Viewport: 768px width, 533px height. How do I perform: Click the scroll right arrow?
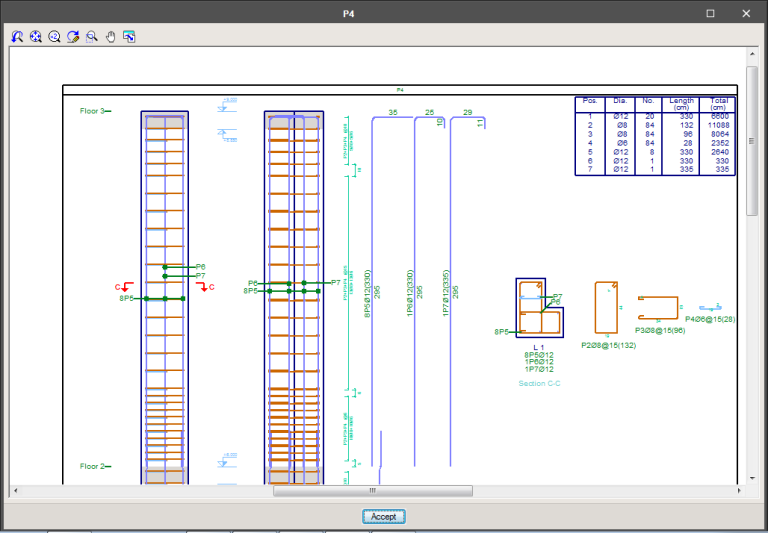click(739, 491)
